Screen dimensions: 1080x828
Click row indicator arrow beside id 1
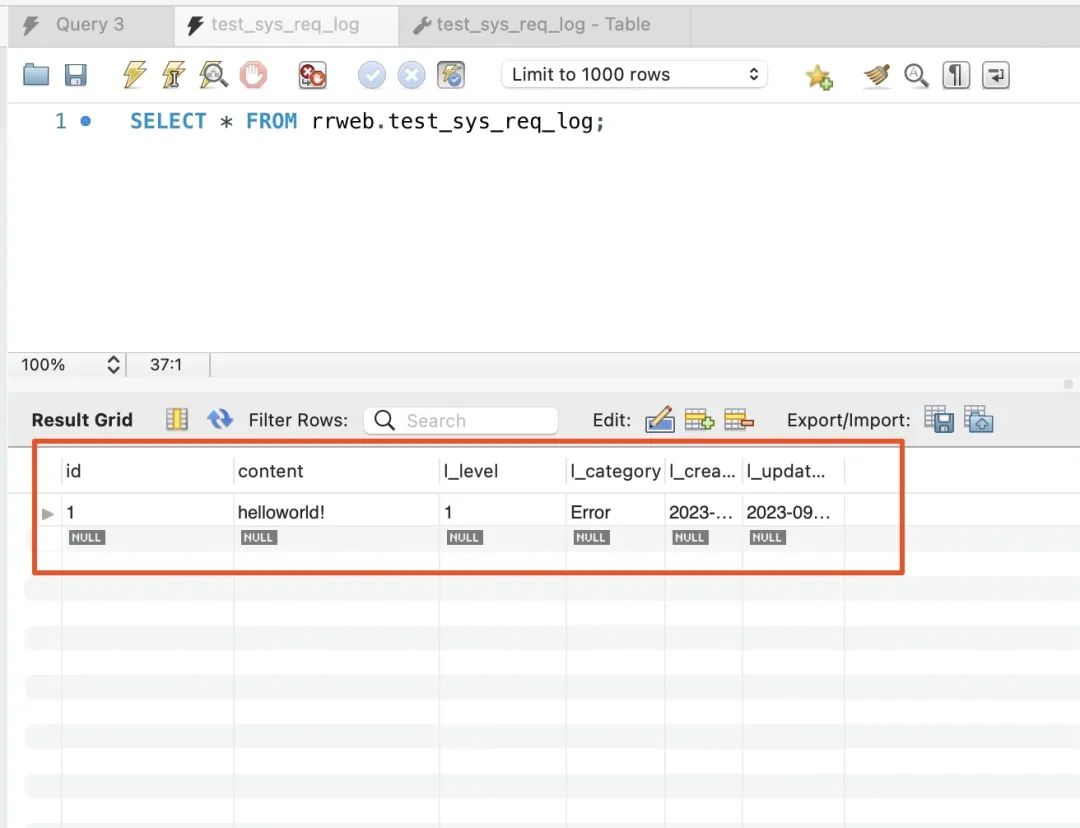(48, 513)
